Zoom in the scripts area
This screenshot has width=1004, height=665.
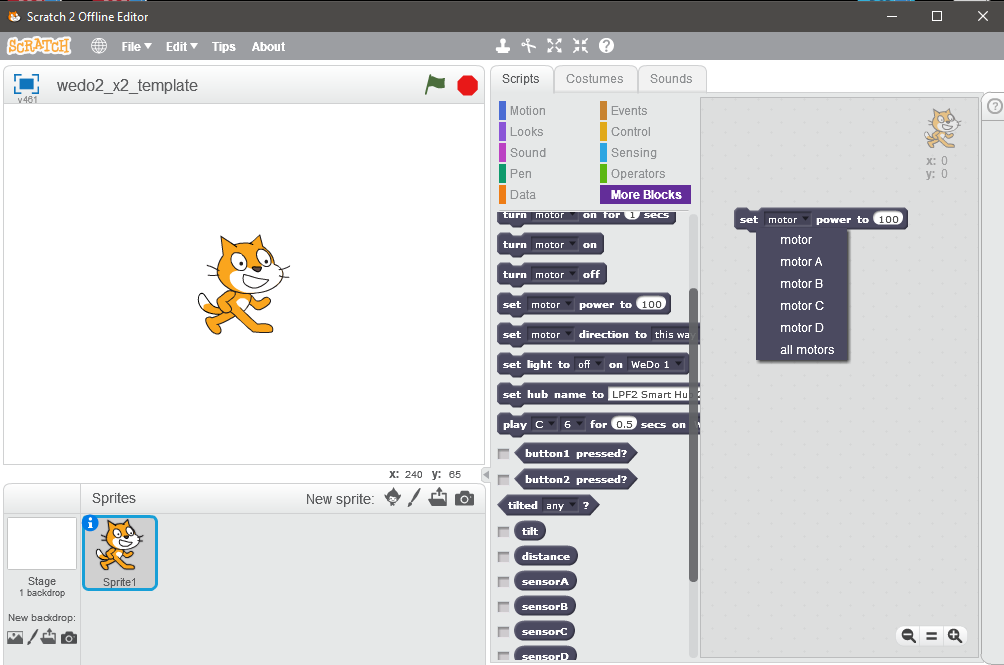coord(955,636)
